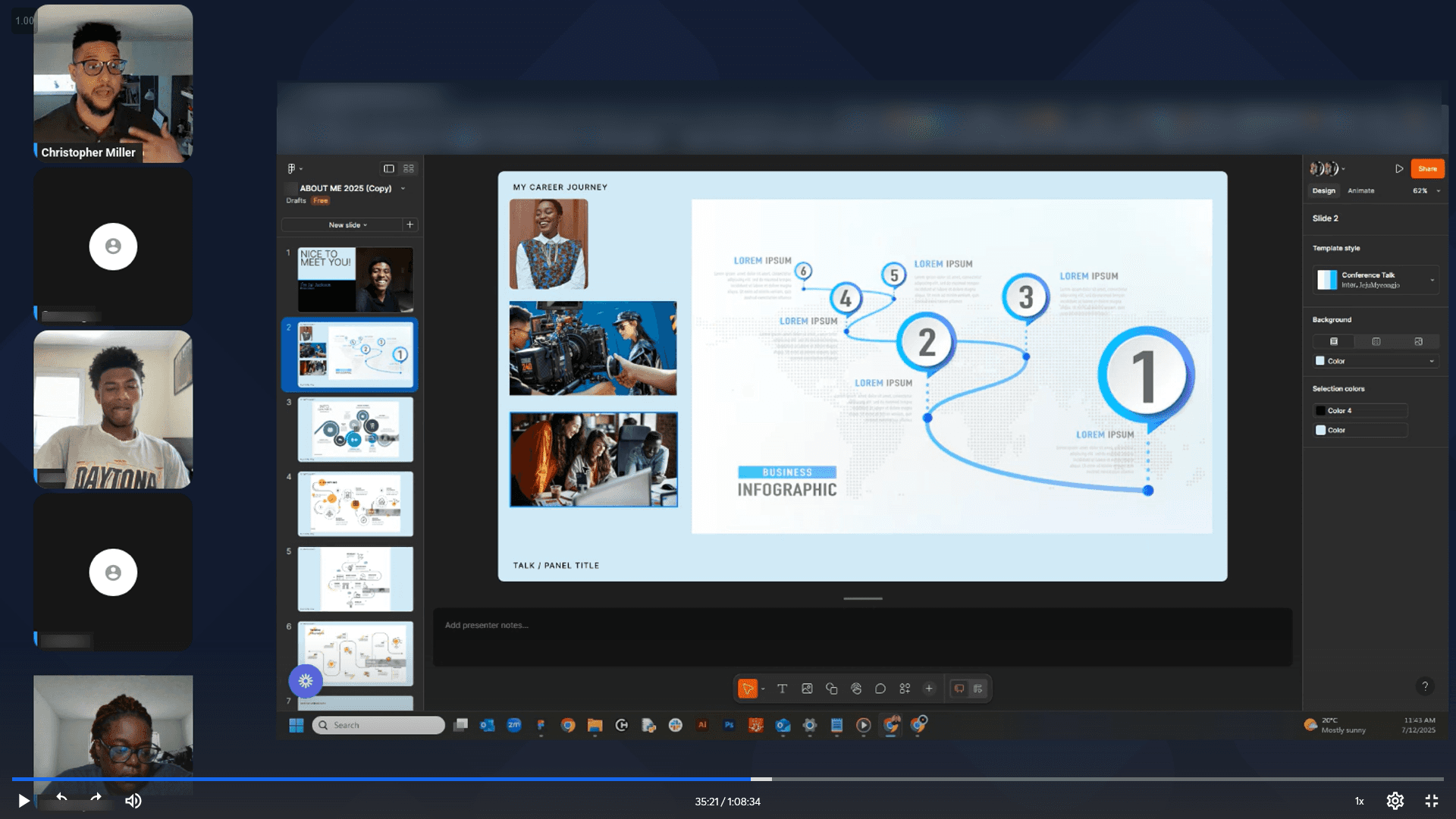Open the components/widgets insert tool
1456x819 pixels.
pyautogui.click(x=905, y=689)
